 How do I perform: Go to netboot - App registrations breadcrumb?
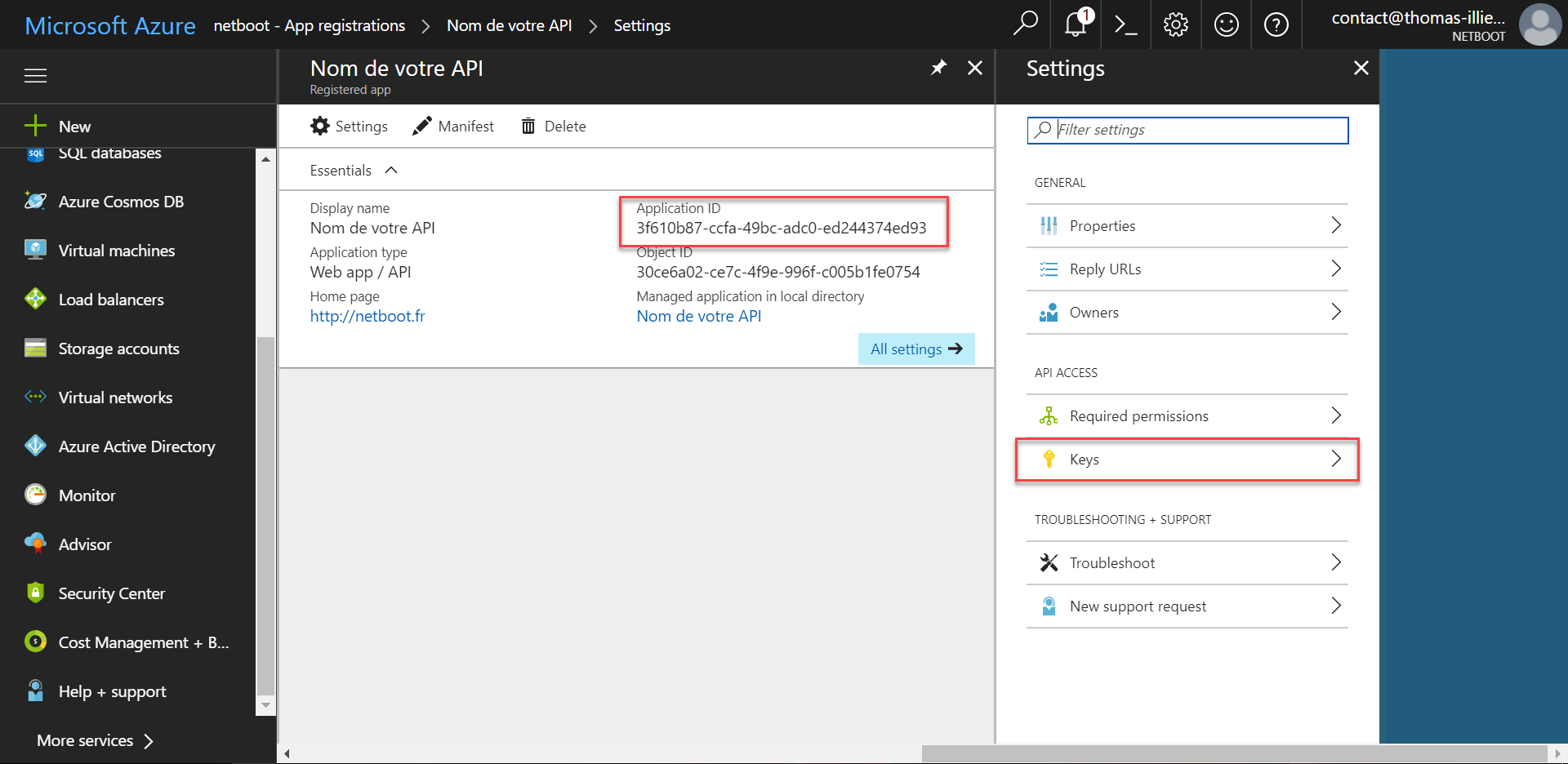pyautogui.click(x=310, y=25)
